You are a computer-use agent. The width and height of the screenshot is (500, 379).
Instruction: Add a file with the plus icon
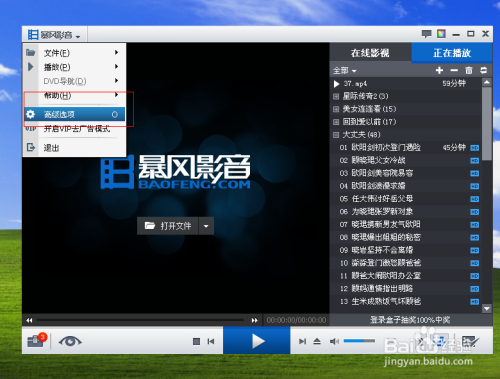pos(439,70)
